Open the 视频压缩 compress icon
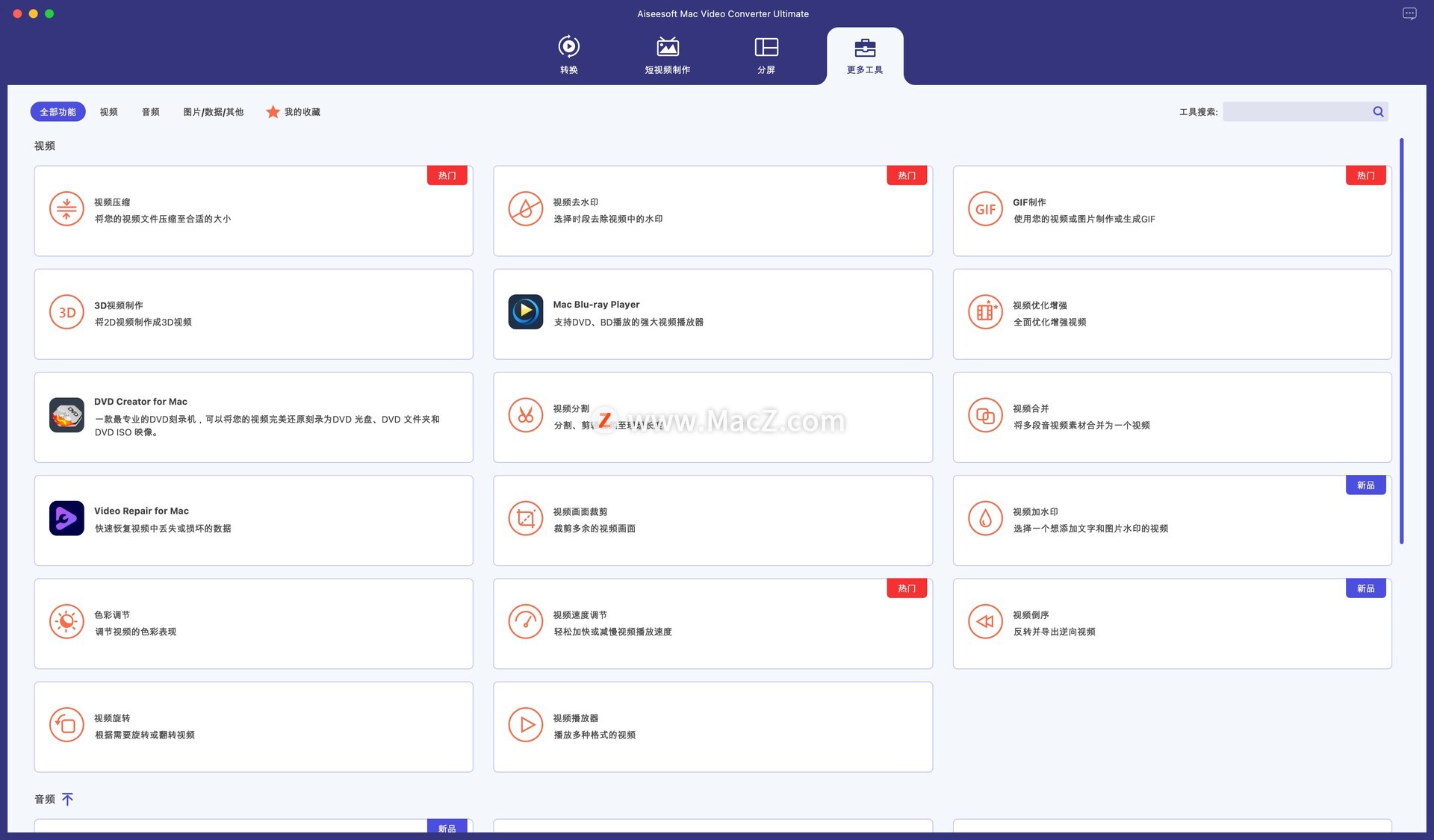Screen dimensions: 1434x840 pyautogui.click(x=66, y=209)
